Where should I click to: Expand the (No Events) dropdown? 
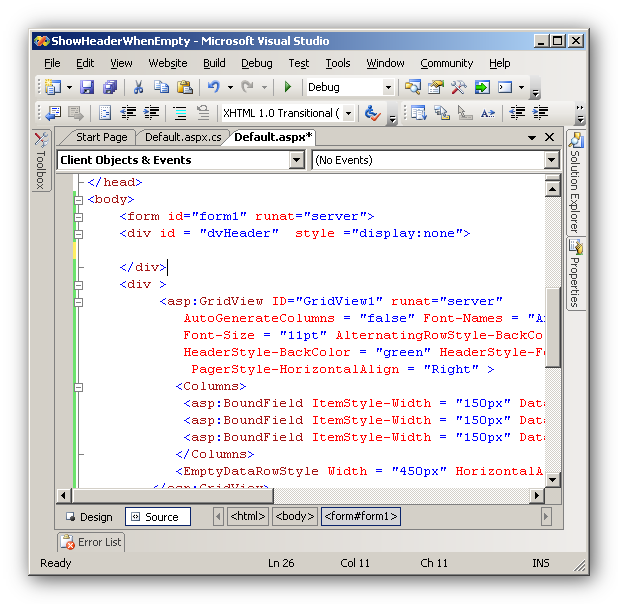551,160
